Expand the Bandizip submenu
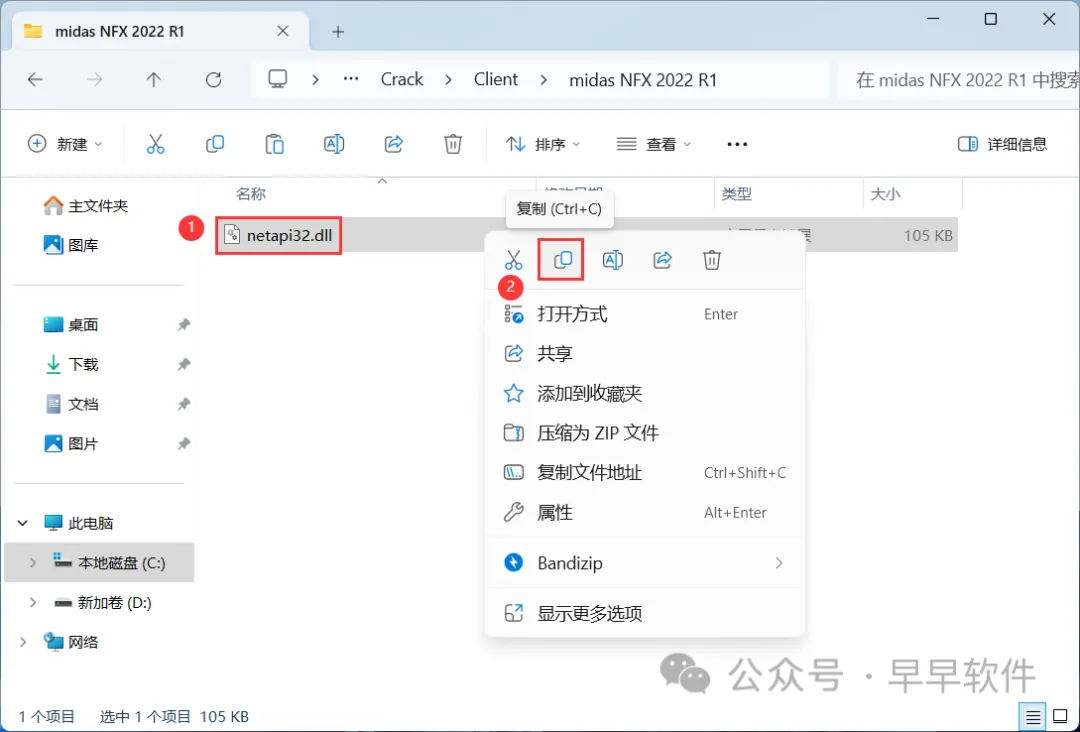 779,563
